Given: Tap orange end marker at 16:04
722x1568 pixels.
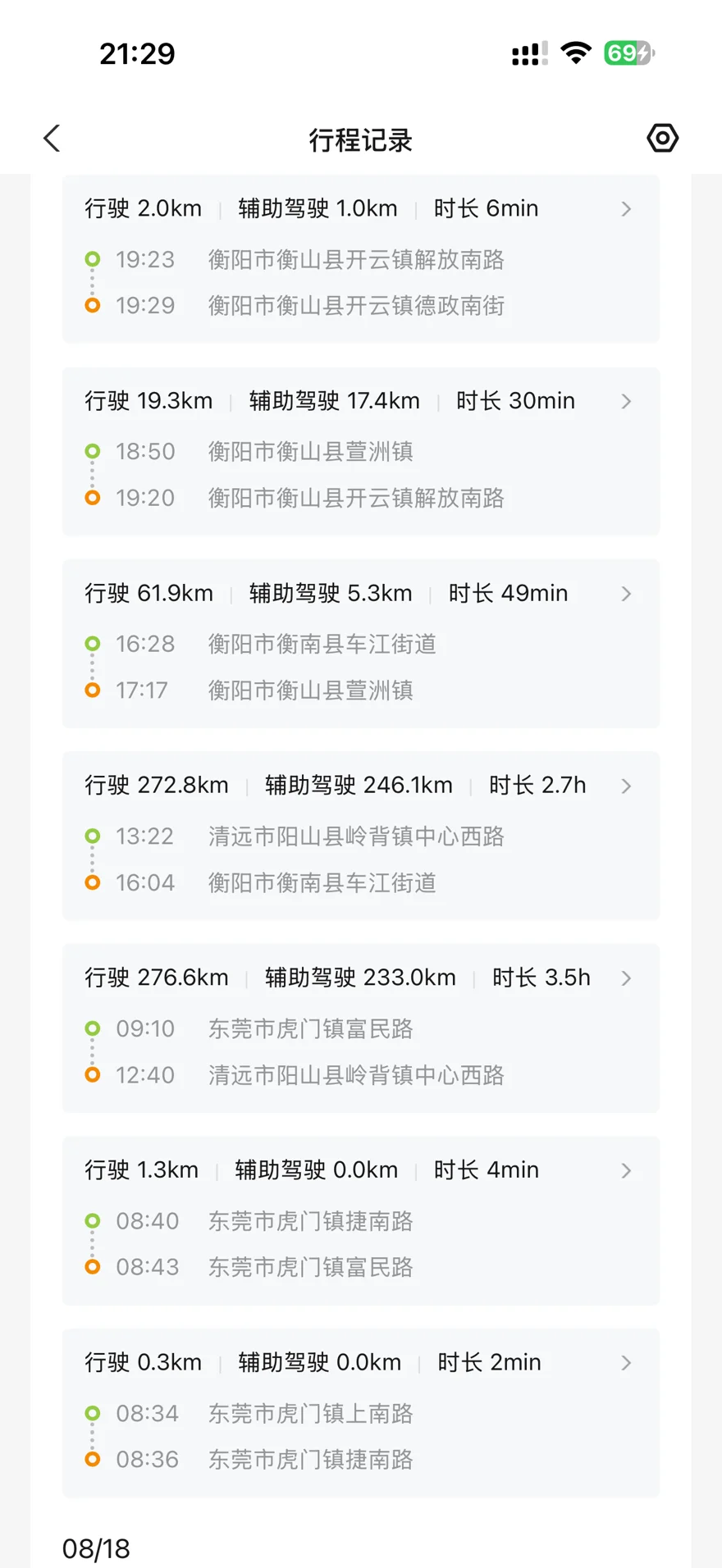Looking at the screenshot, I should (93, 882).
